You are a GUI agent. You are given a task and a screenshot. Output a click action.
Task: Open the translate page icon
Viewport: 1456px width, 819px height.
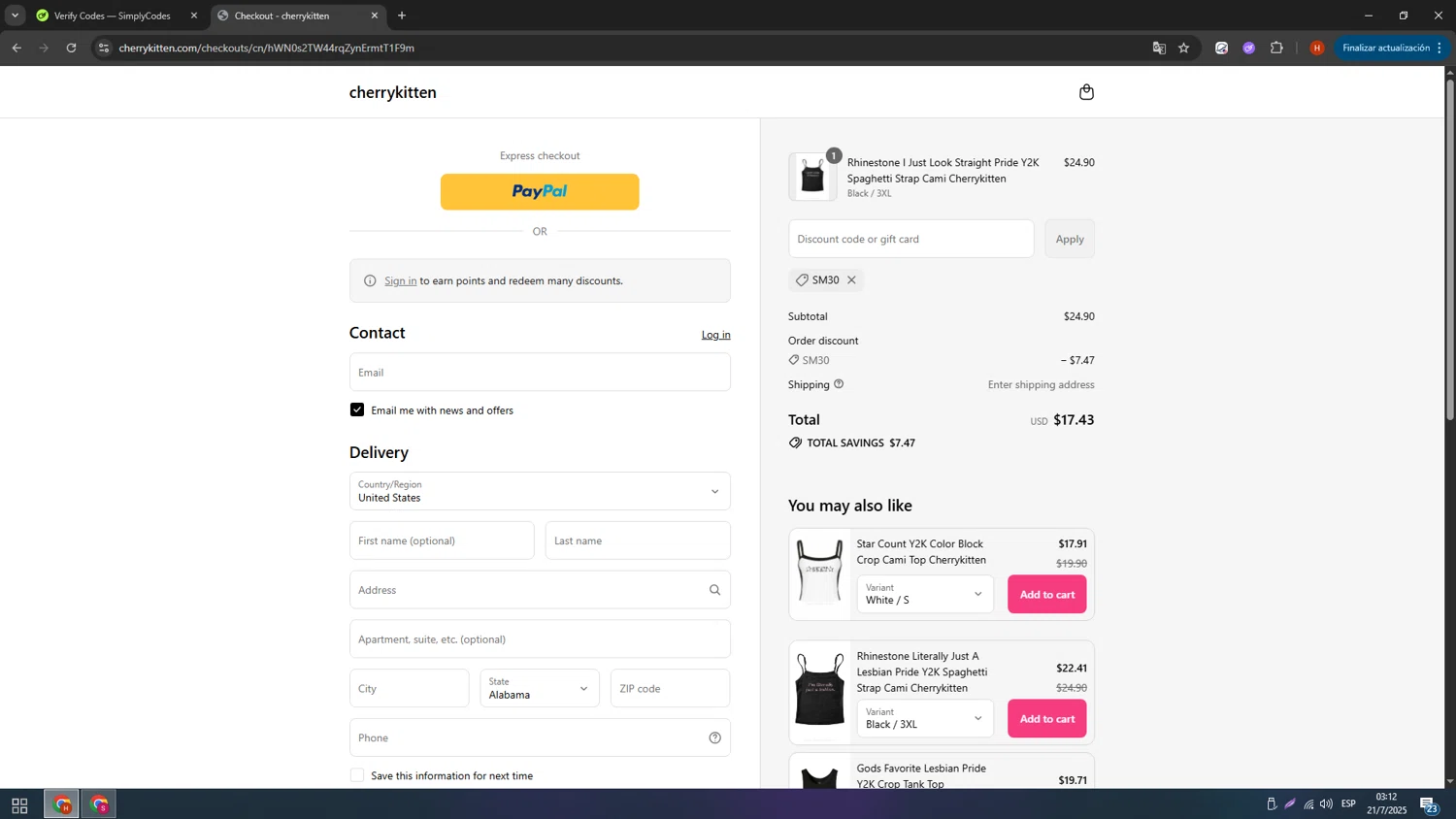pyautogui.click(x=1159, y=48)
